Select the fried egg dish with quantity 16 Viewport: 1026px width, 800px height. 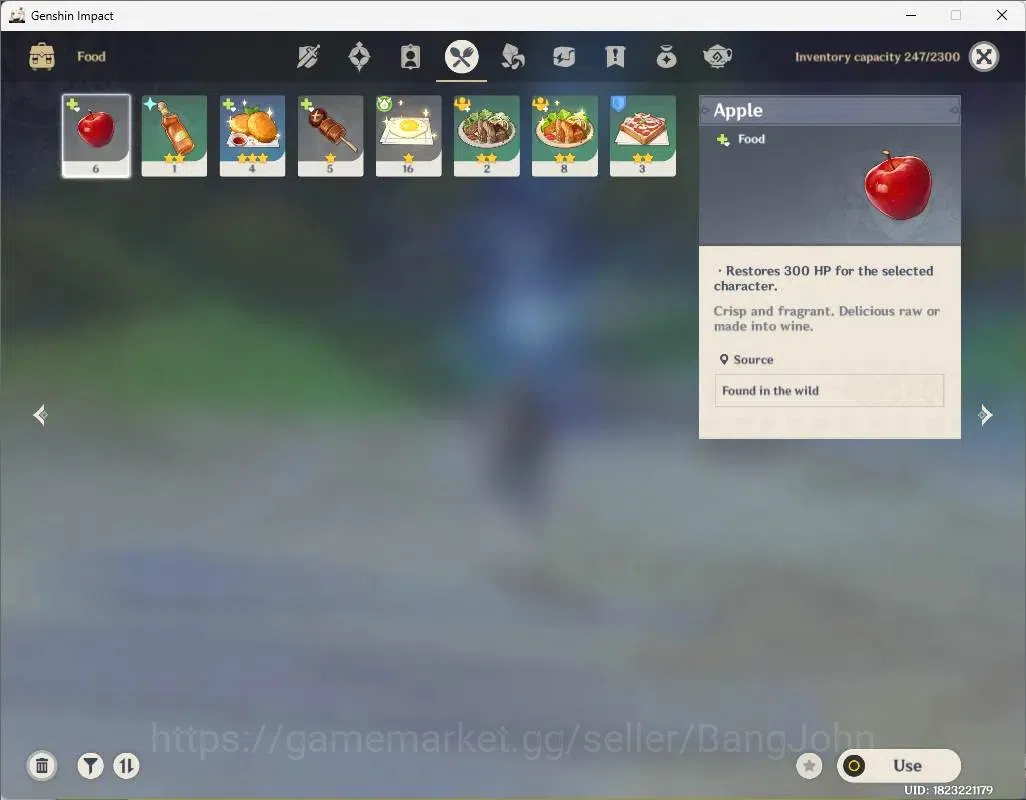coord(408,135)
